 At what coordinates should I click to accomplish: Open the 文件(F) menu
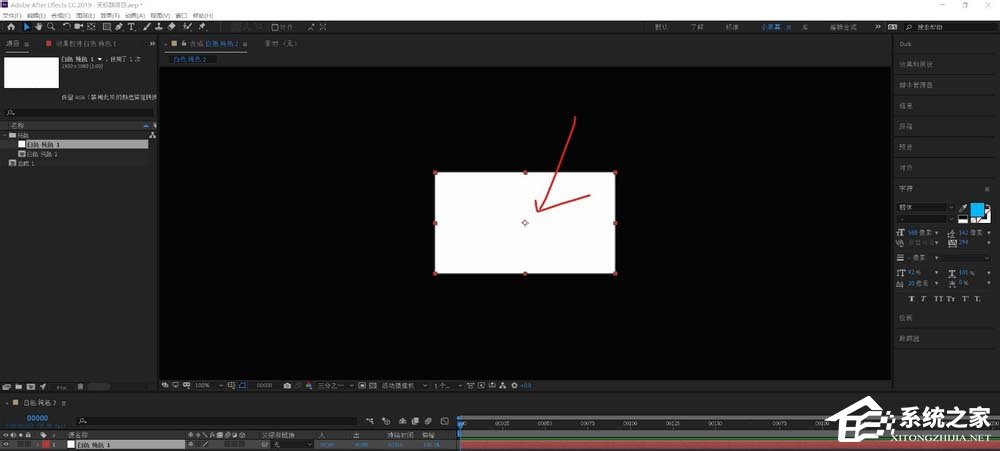coord(11,16)
